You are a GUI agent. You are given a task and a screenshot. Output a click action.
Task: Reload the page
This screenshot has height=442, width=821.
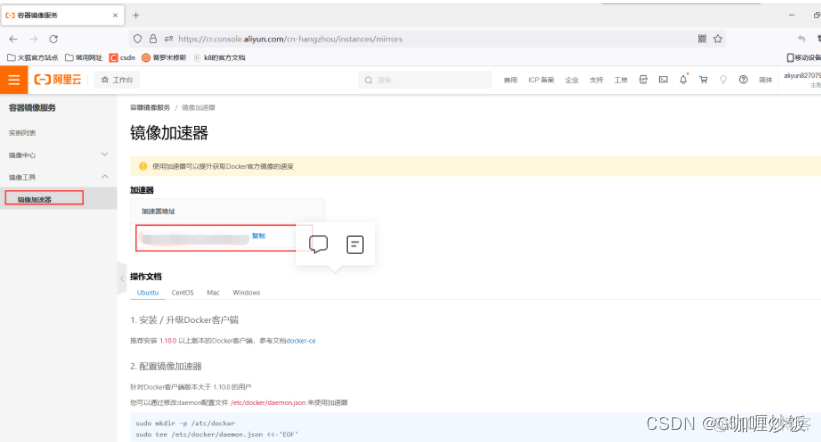pos(53,39)
